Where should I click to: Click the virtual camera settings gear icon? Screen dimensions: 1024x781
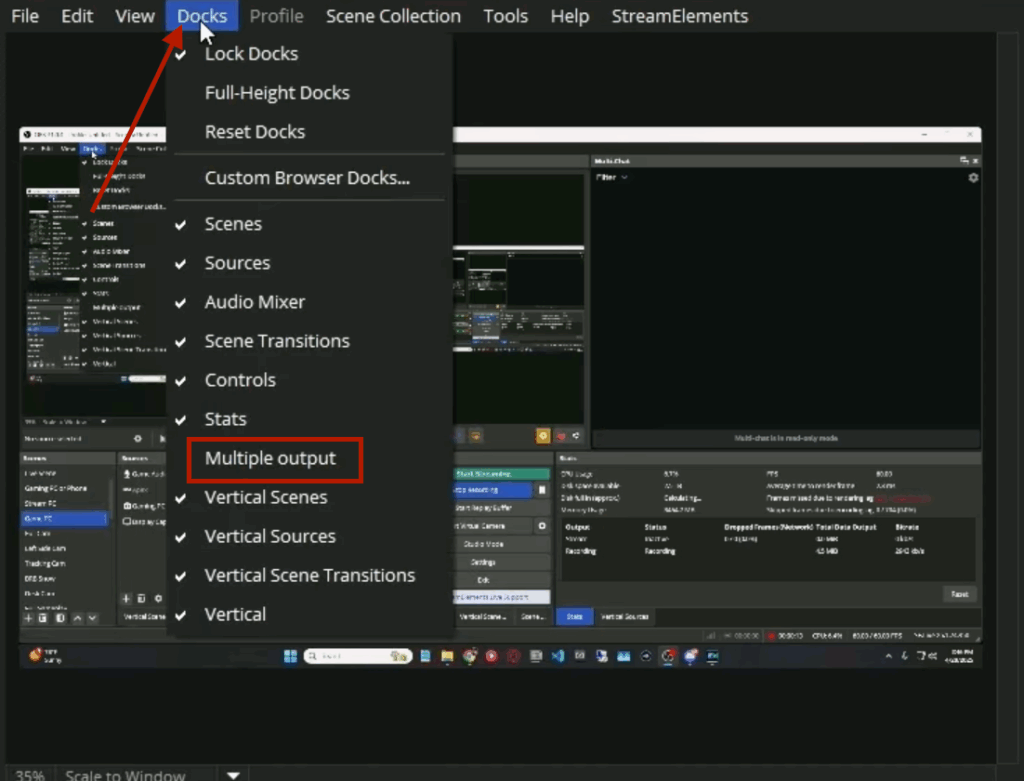click(543, 526)
